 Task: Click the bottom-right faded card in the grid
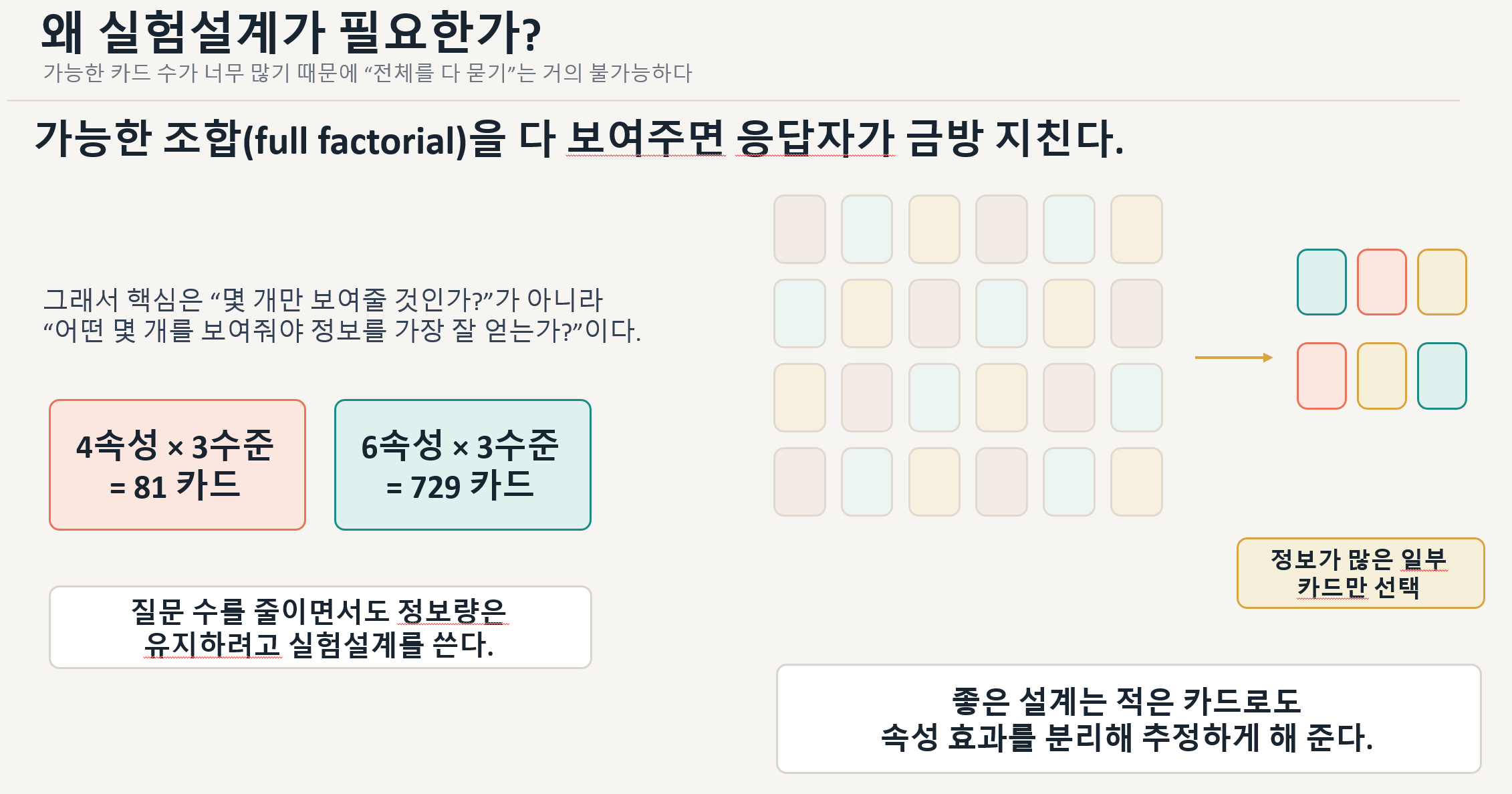tap(1136, 482)
